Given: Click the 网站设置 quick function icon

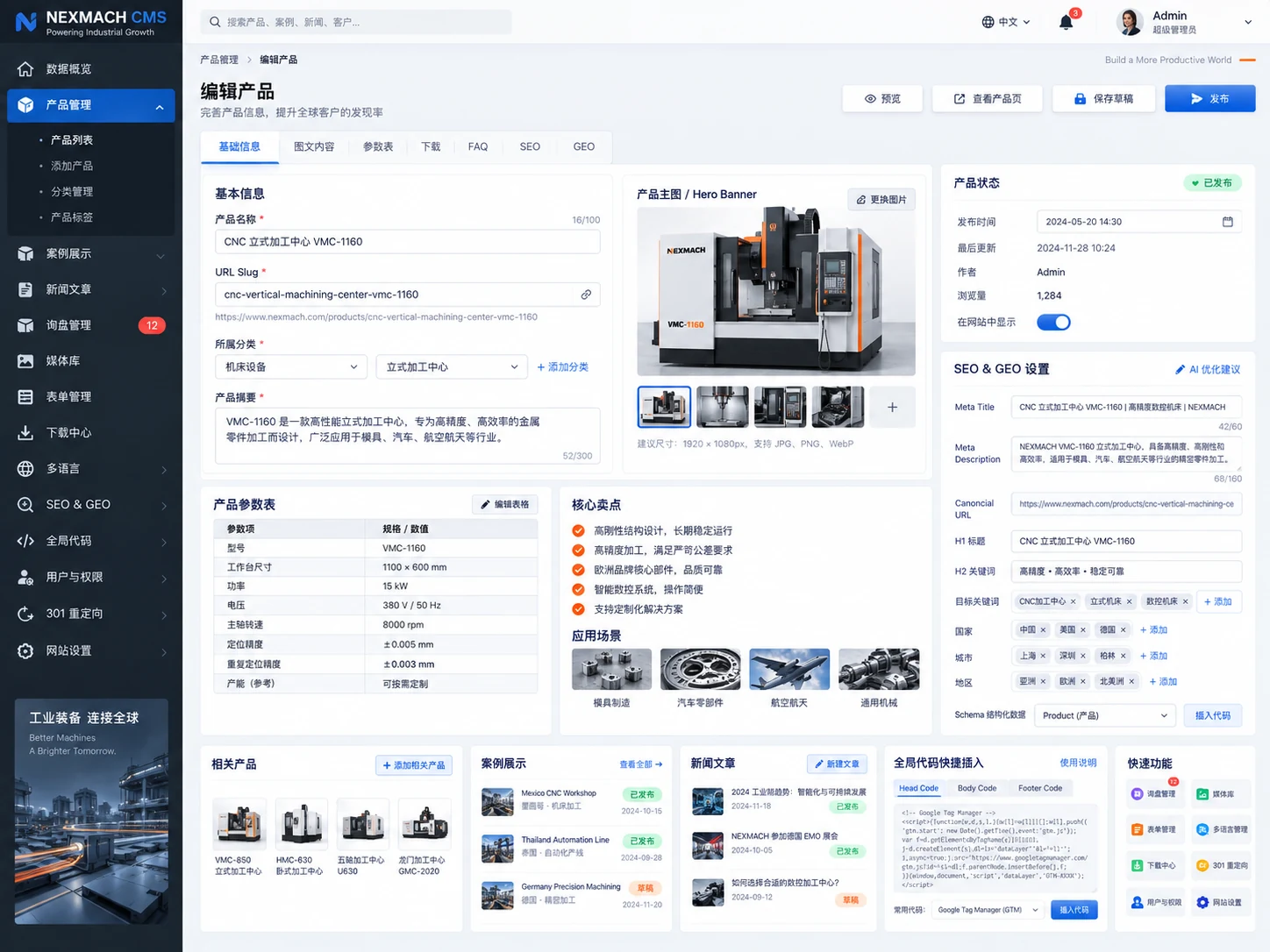Looking at the screenshot, I should 1202,902.
